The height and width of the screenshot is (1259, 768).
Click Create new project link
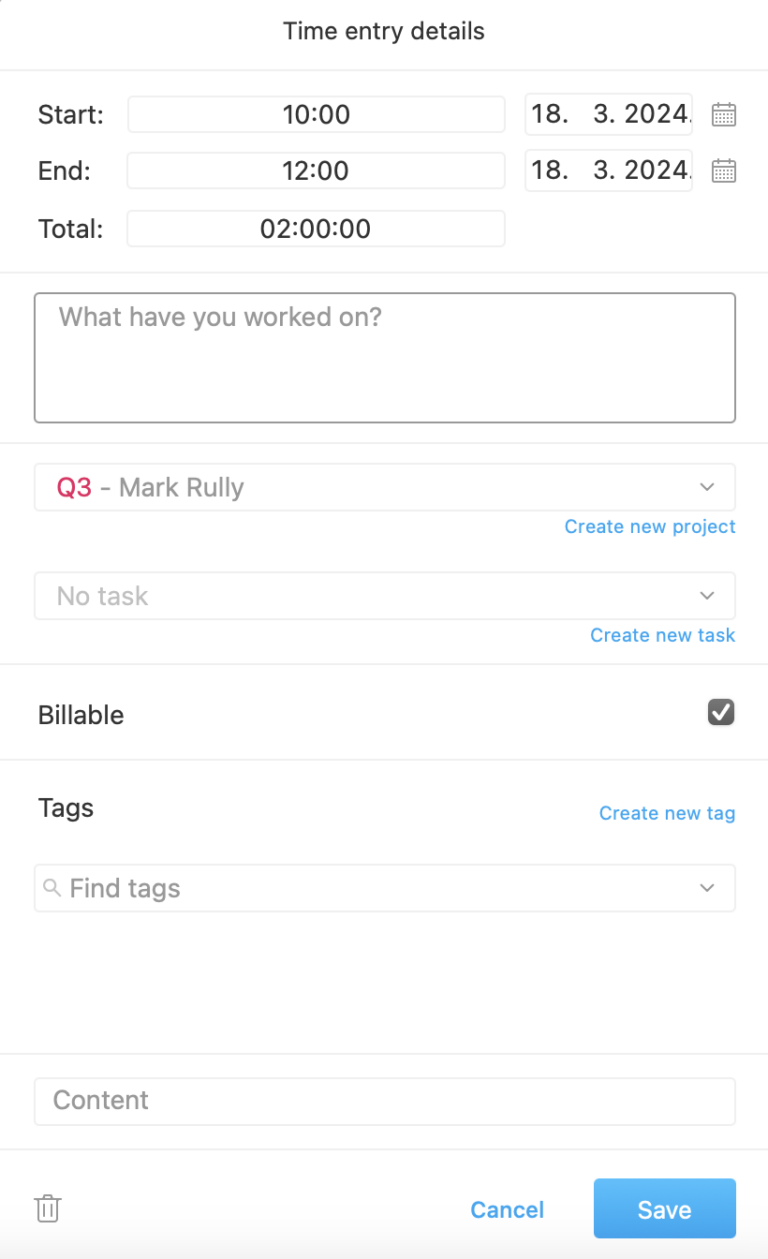650,527
